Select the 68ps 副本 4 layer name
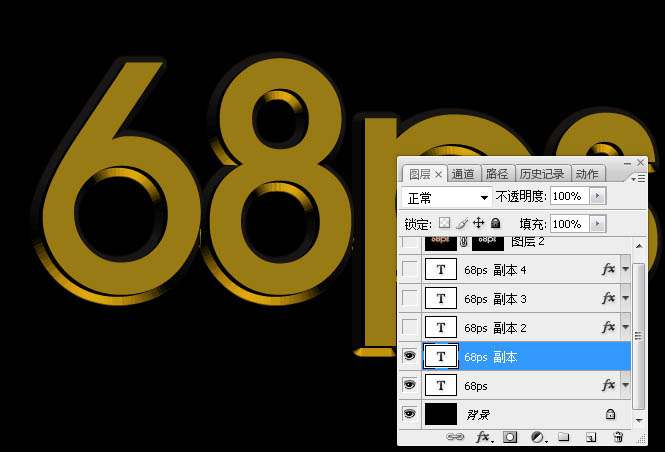665x452 pixels. click(x=495, y=270)
